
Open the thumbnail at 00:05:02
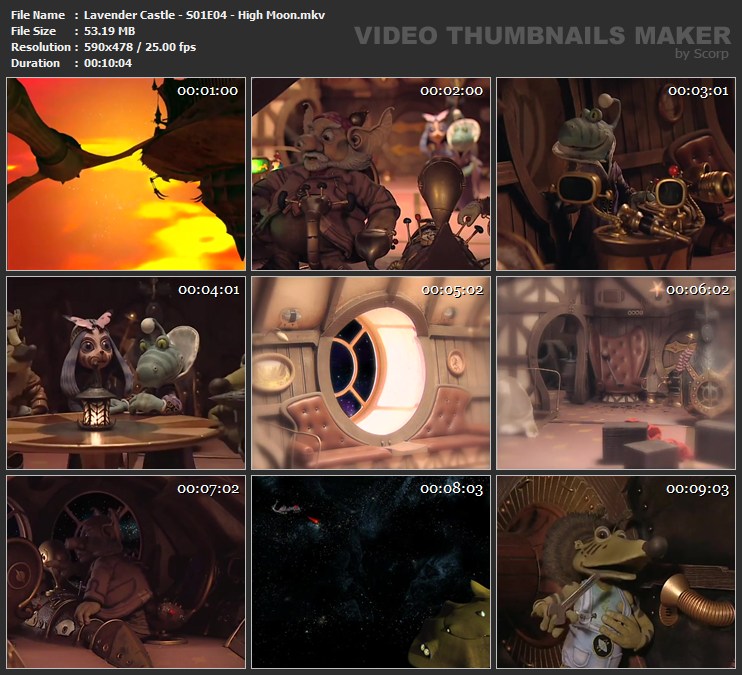pyautogui.click(x=371, y=373)
